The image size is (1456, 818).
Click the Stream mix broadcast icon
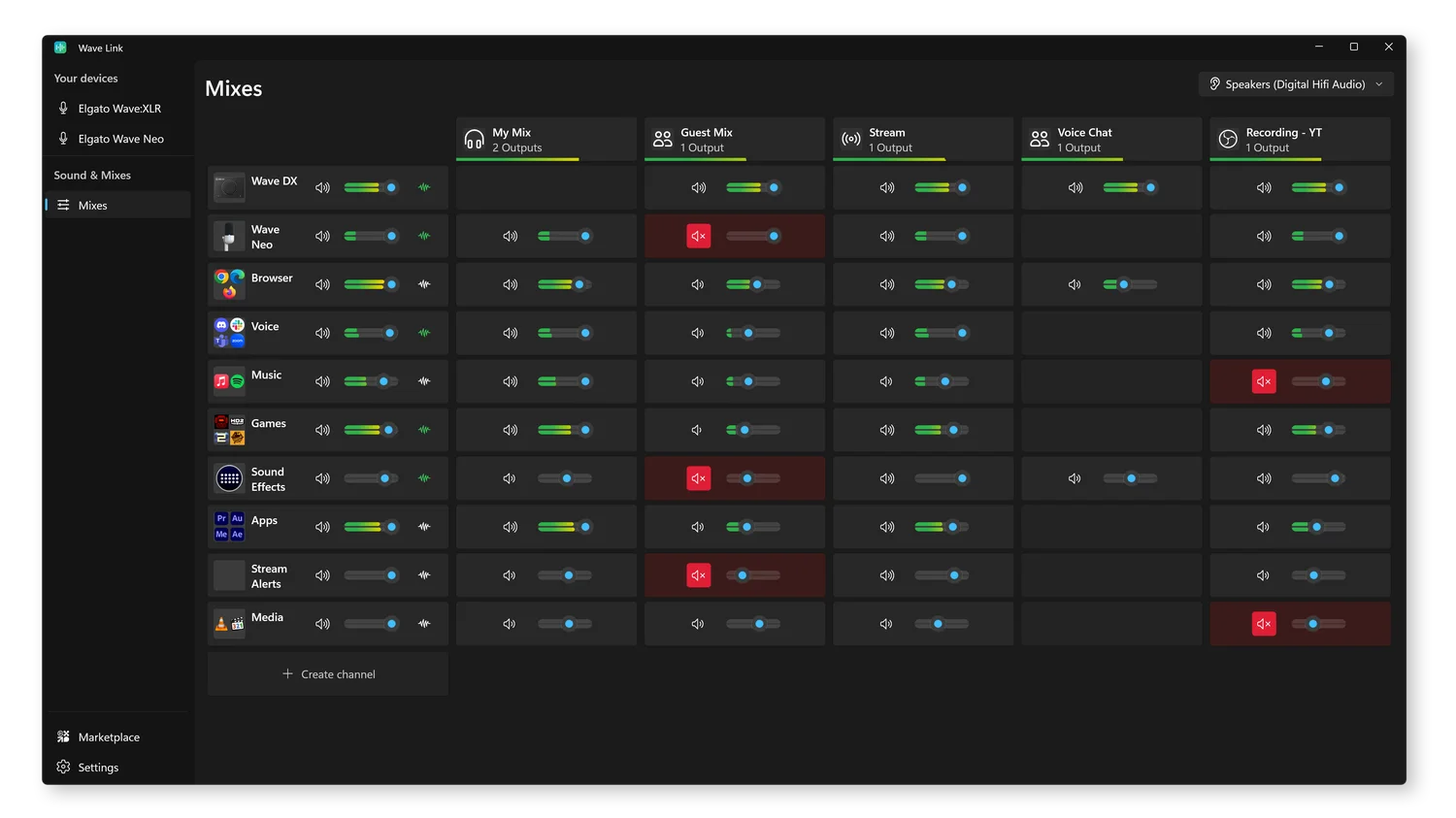point(849,139)
